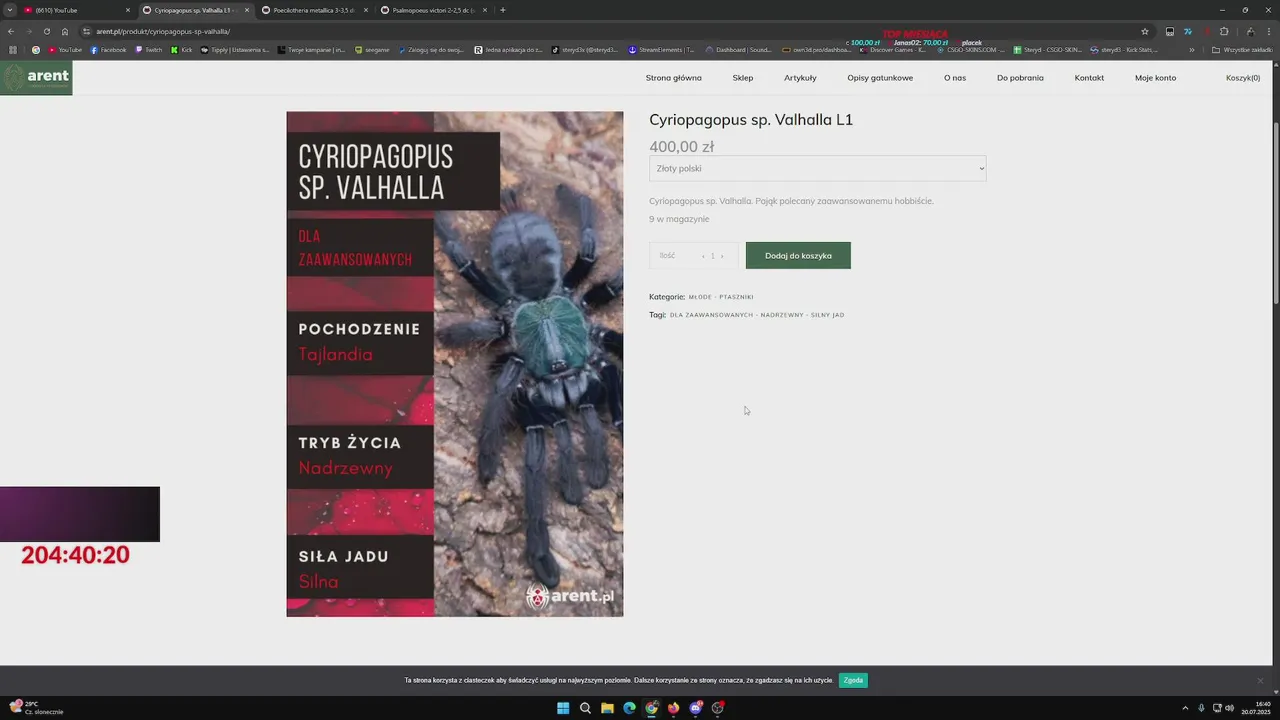
Task: Open the taskbar clock and date
Action: click(1256, 708)
